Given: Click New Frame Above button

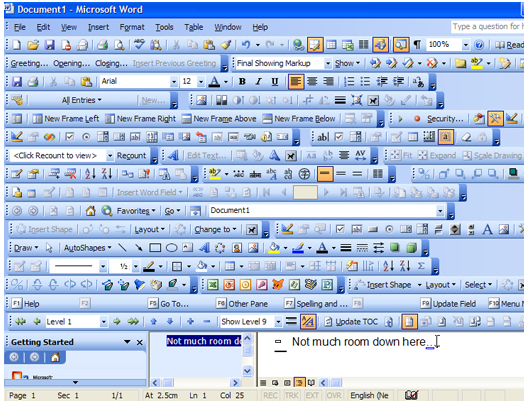Looking at the screenshot, I should 219,119.
